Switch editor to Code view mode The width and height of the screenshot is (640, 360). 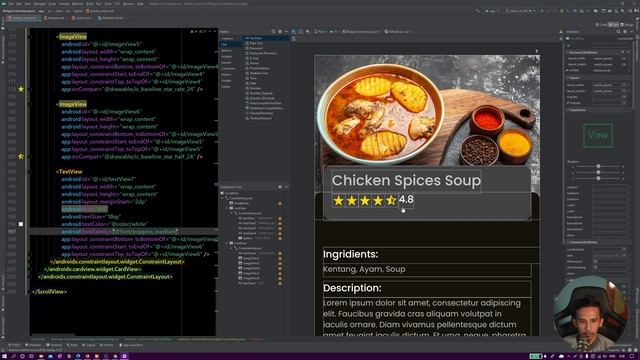click(x=602, y=25)
